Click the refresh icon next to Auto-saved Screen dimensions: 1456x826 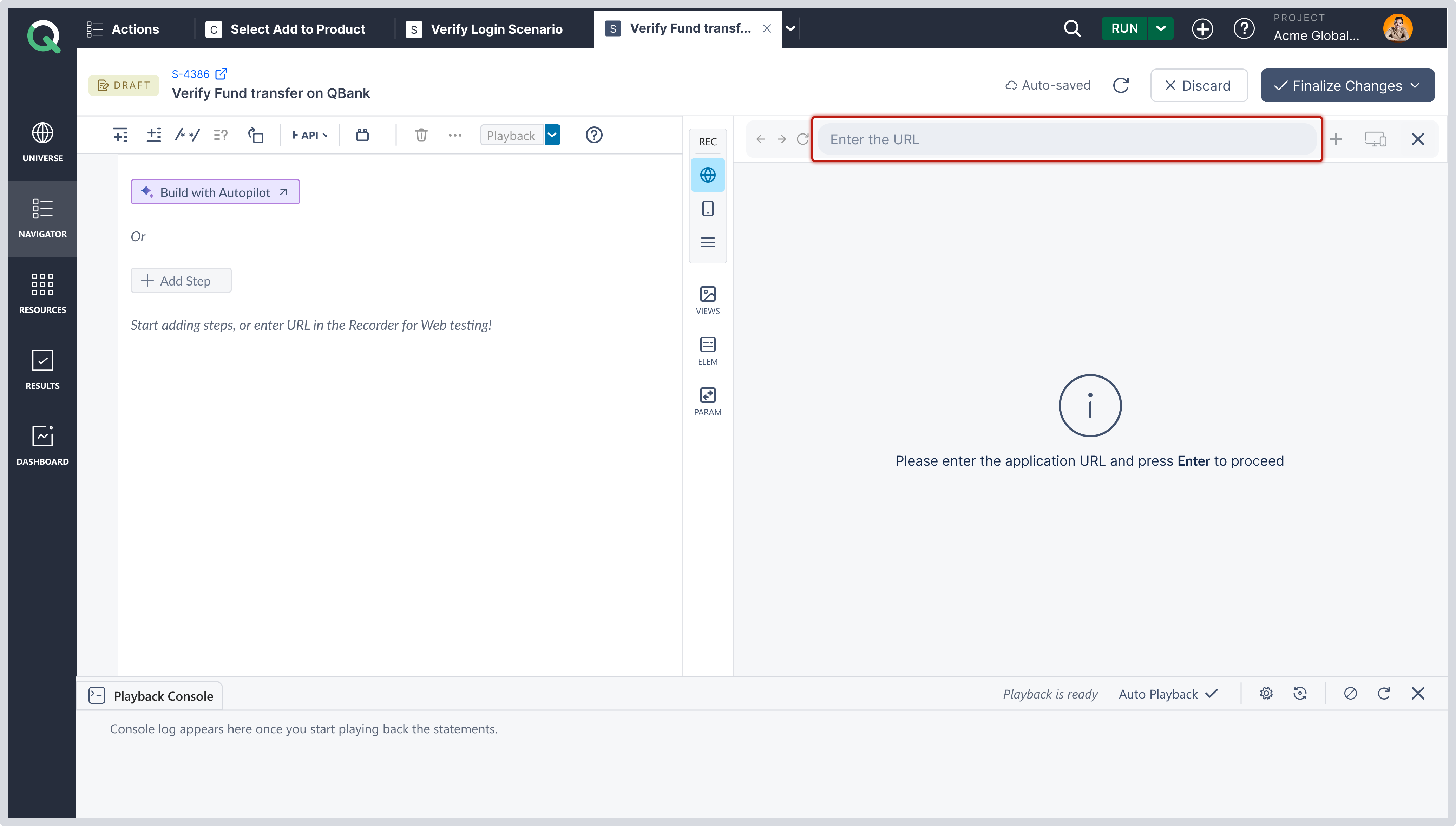(1121, 85)
